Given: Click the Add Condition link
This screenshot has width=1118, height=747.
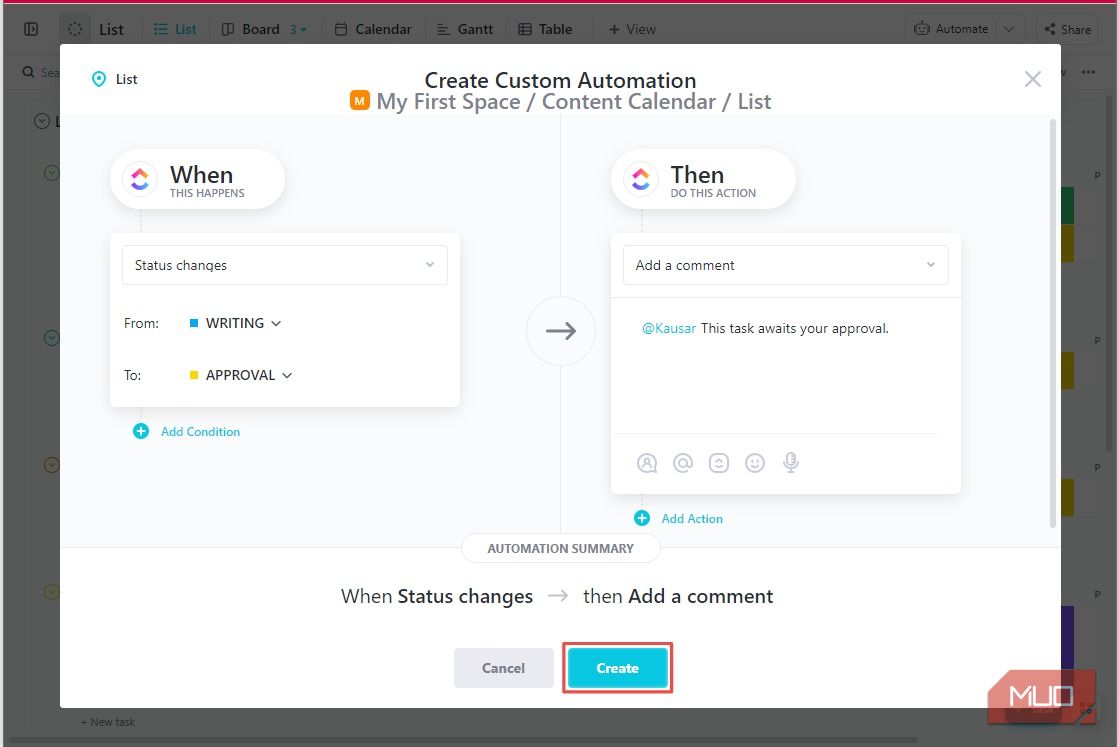Looking at the screenshot, I should click(200, 431).
